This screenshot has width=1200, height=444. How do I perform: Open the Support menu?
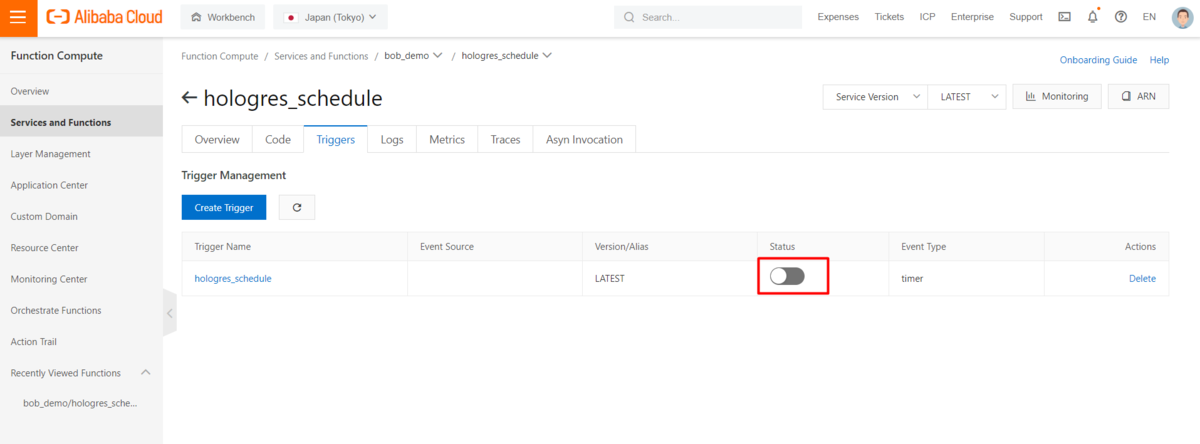point(1026,17)
